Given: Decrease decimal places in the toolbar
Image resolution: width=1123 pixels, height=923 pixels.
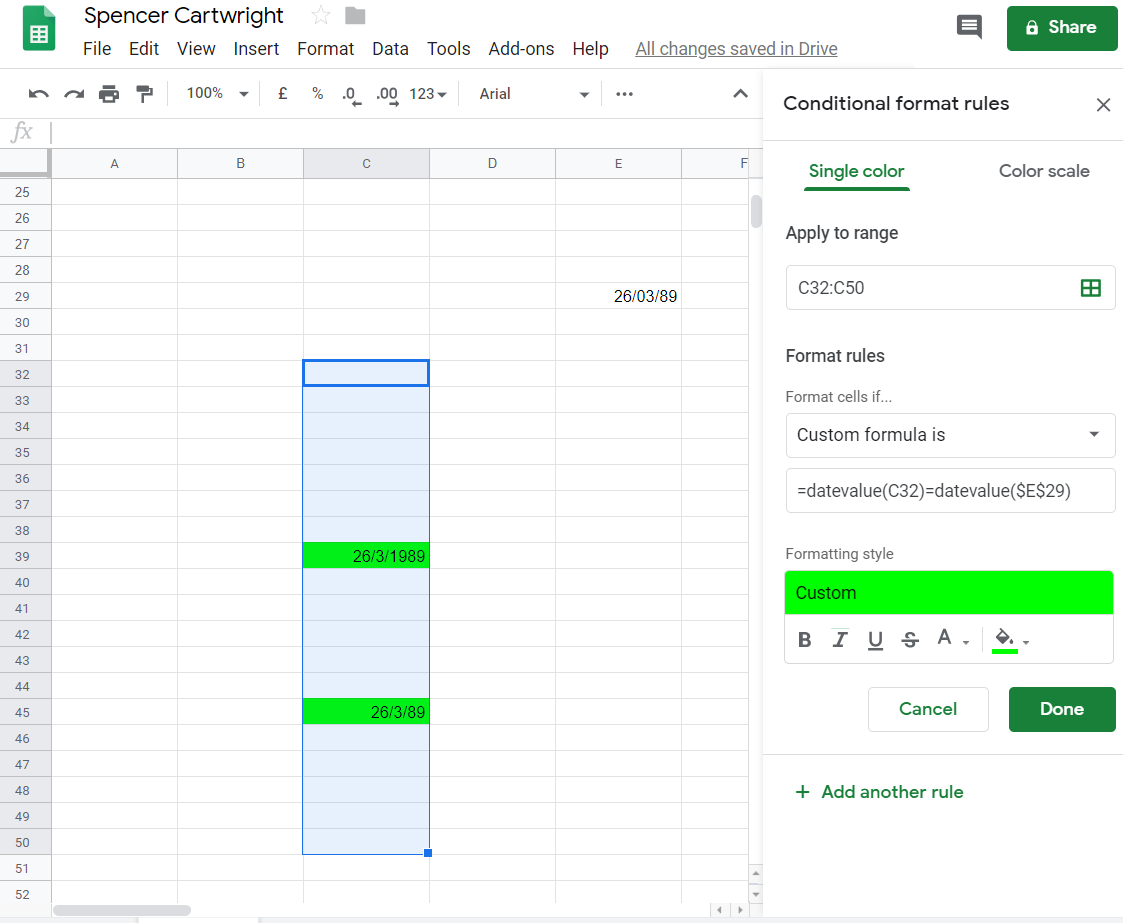Looking at the screenshot, I should 350,93.
